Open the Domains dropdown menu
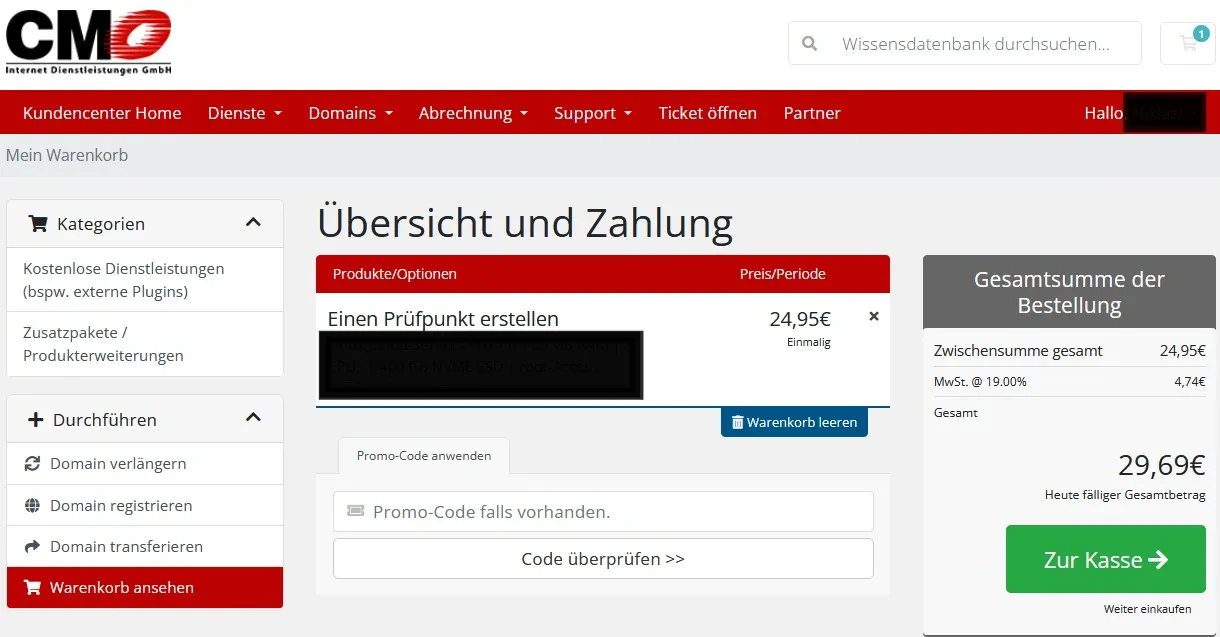Image resolution: width=1220 pixels, height=637 pixels. [x=350, y=113]
